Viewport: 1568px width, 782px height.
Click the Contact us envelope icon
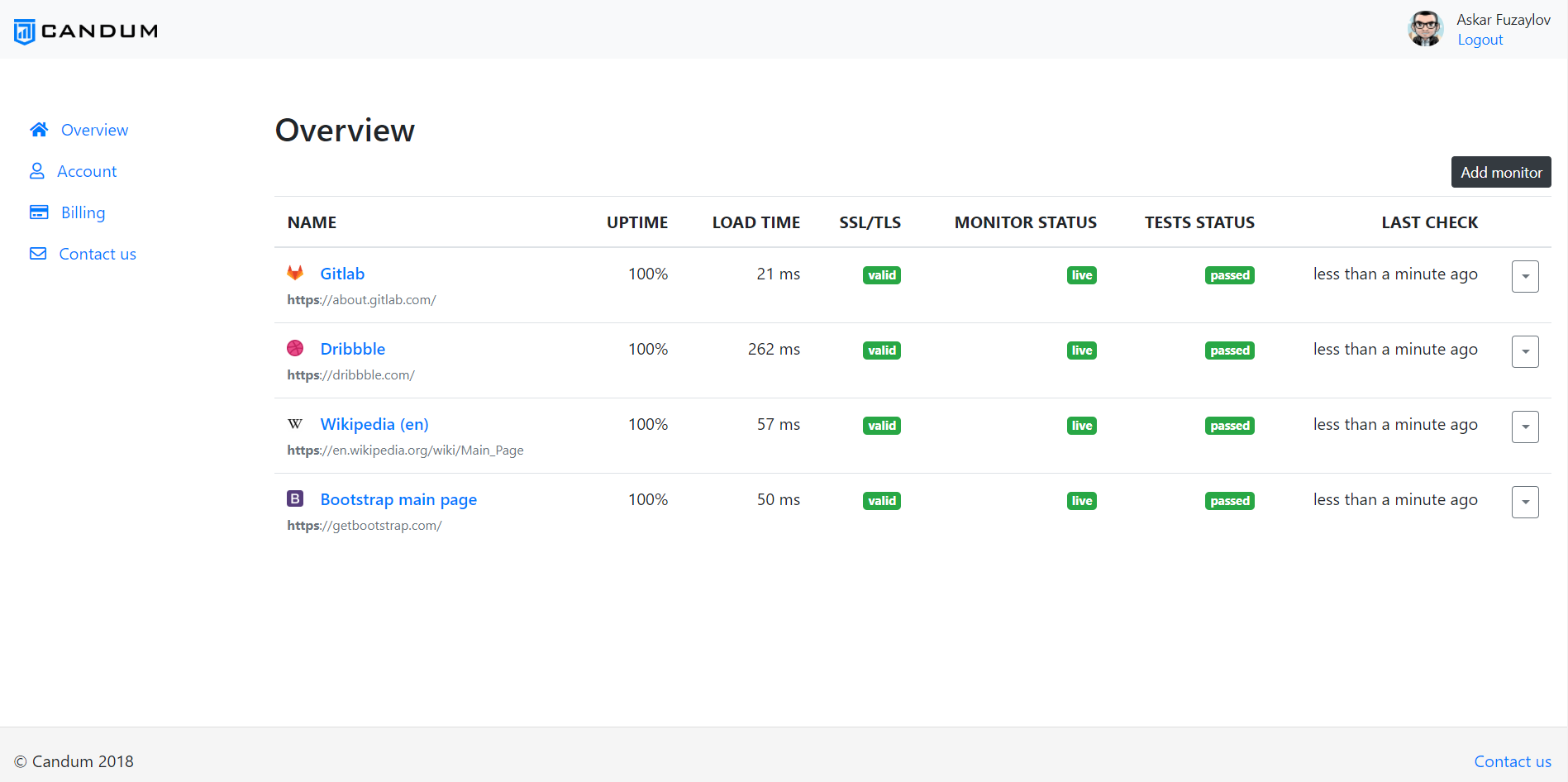(38, 254)
